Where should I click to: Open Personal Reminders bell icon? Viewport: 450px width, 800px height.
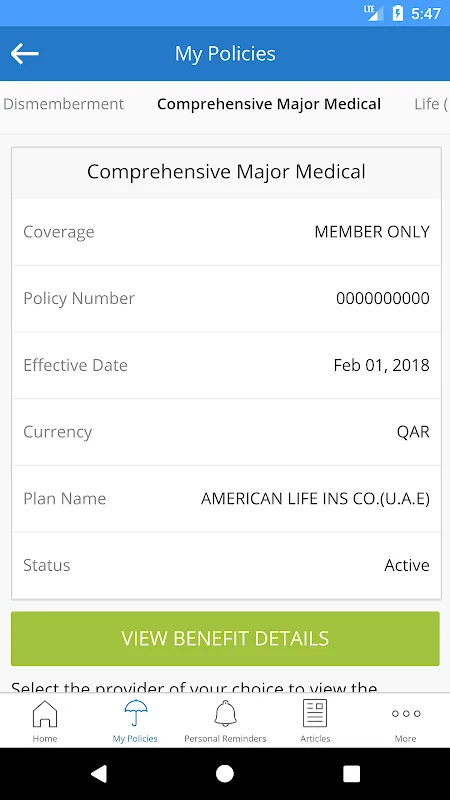(x=225, y=713)
